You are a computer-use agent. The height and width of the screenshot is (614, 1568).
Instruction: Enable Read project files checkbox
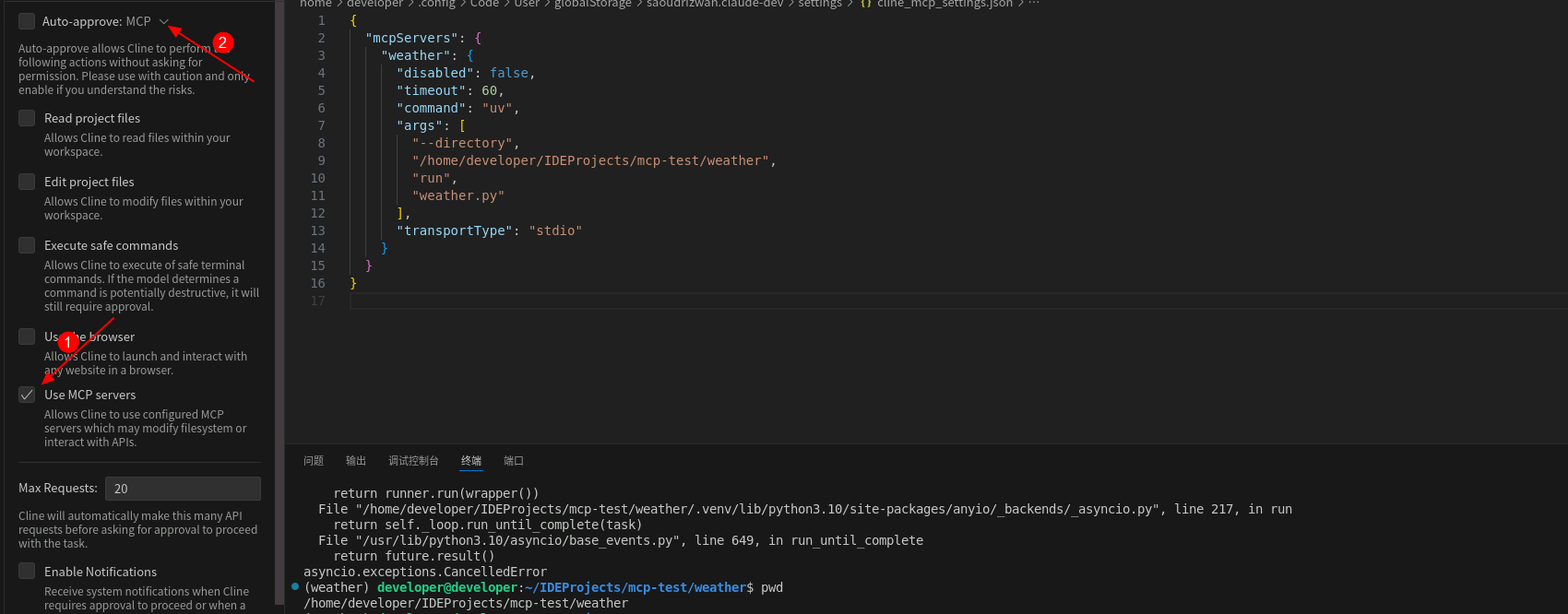tap(27, 118)
